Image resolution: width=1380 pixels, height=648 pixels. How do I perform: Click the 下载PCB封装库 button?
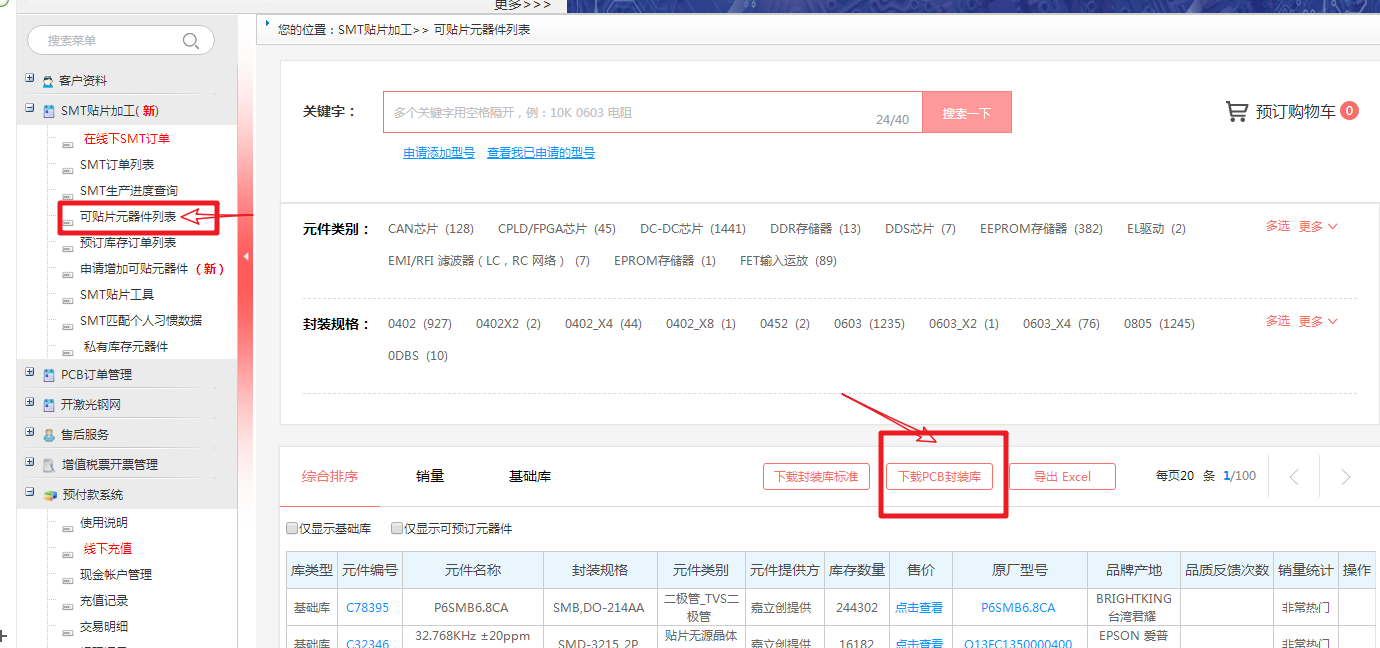(x=939, y=477)
